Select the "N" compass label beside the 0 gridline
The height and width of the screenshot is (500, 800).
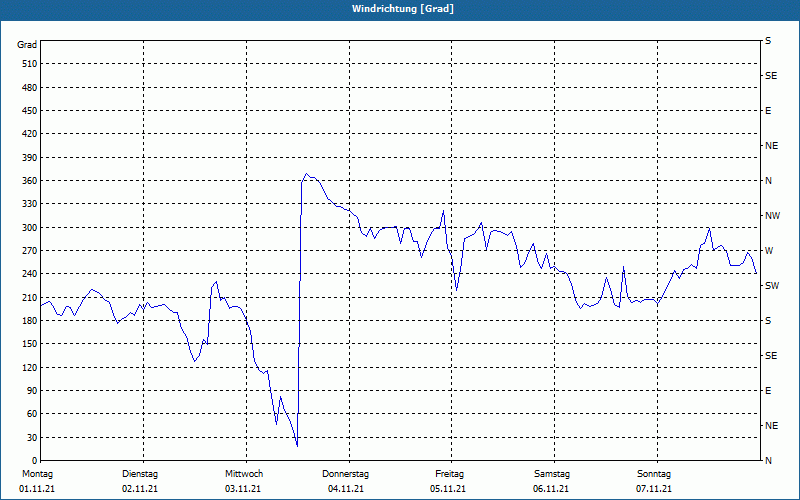768,461
